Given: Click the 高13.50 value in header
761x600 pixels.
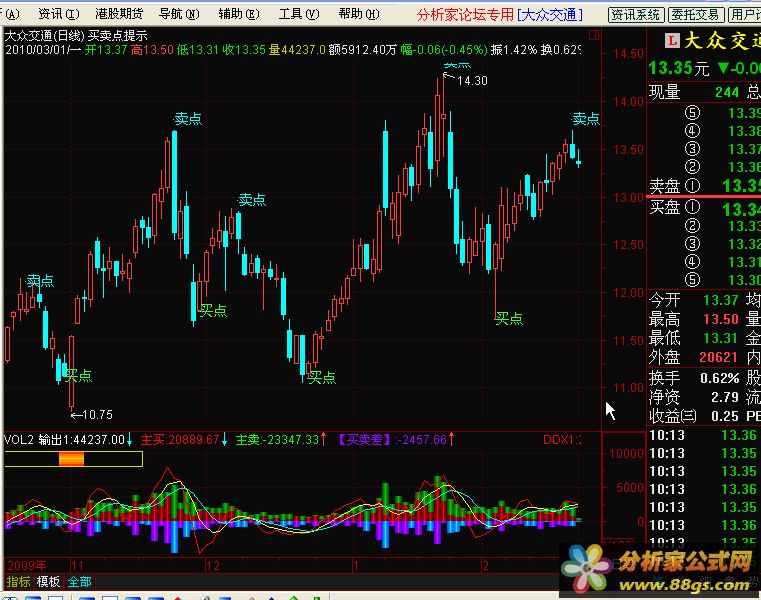Looking at the screenshot, I should pyautogui.click(x=152, y=50).
